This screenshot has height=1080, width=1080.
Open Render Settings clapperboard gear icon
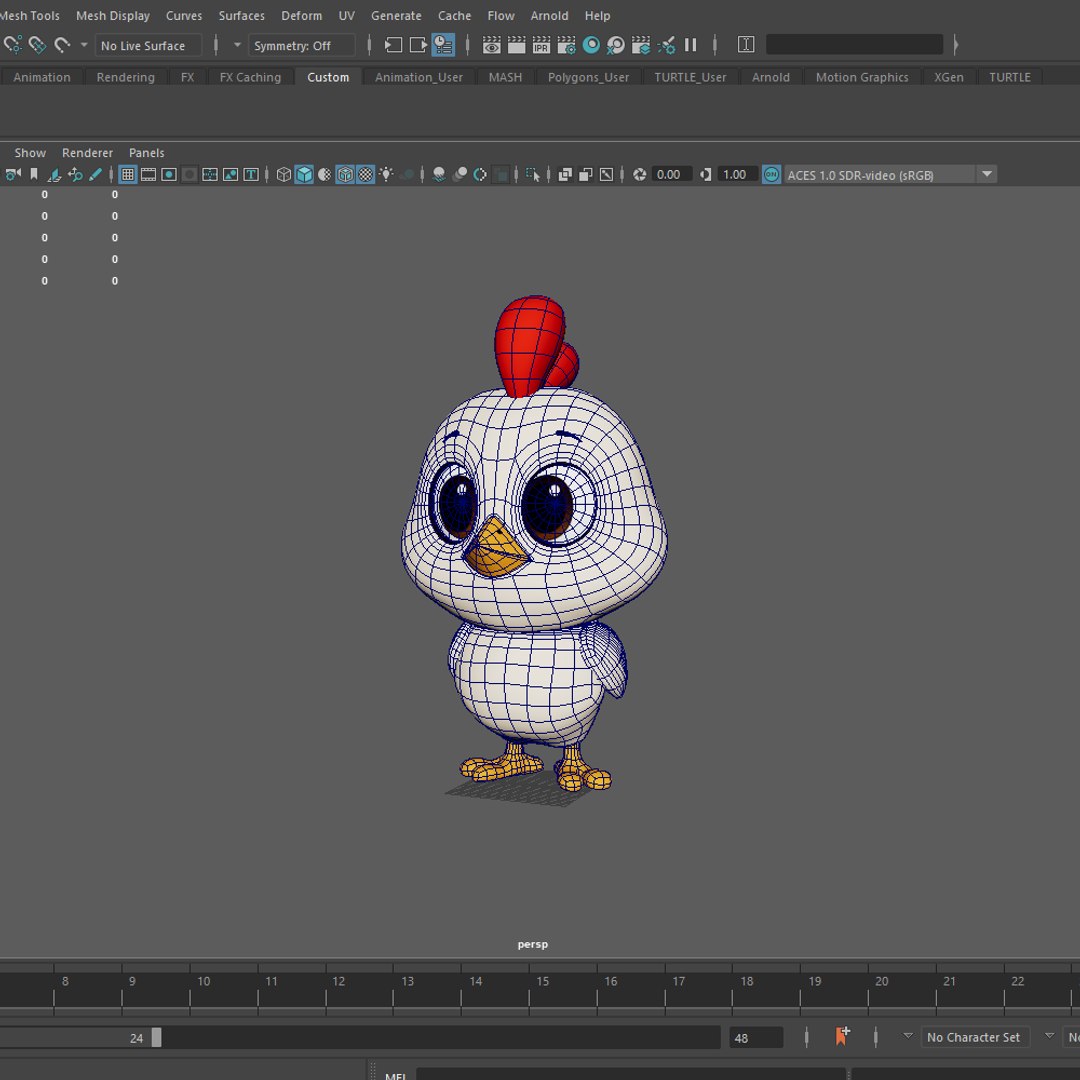pyautogui.click(x=566, y=45)
